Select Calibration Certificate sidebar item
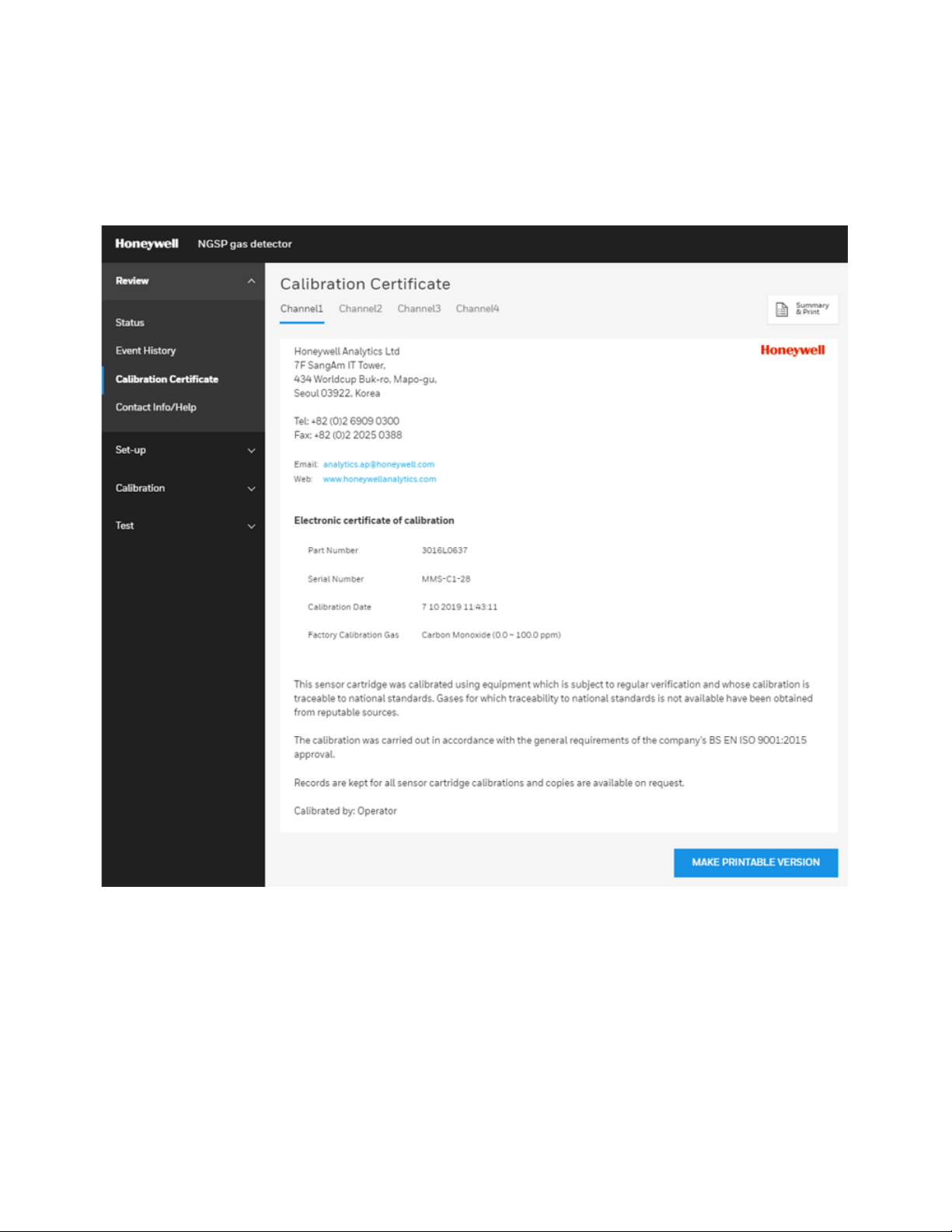952x1232 pixels. [x=167, y=379]
